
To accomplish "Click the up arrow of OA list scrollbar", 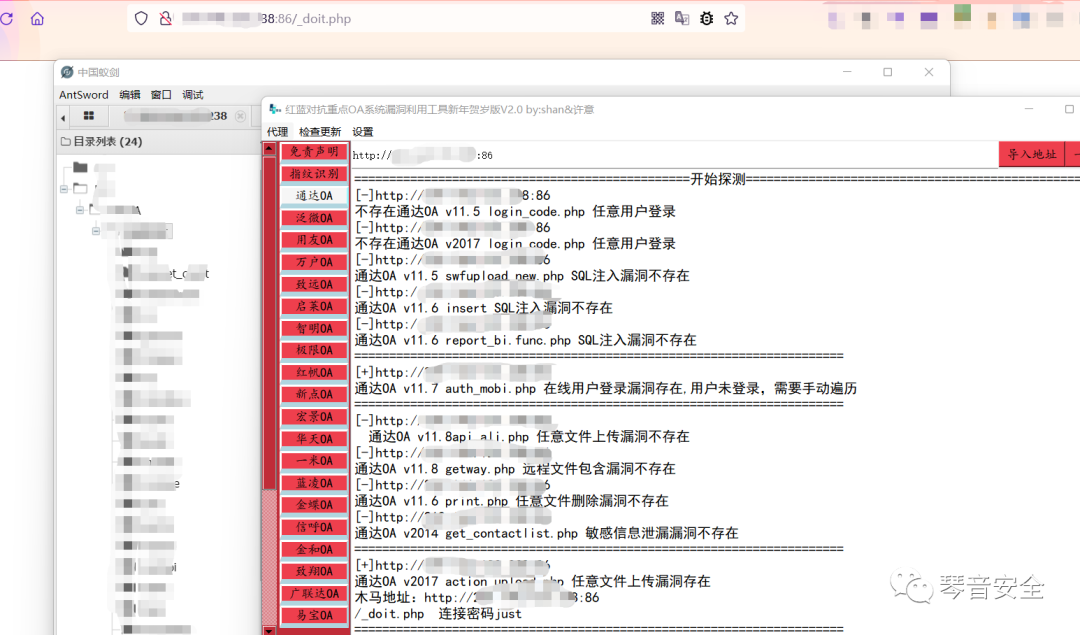I will [x=269, y=148].
